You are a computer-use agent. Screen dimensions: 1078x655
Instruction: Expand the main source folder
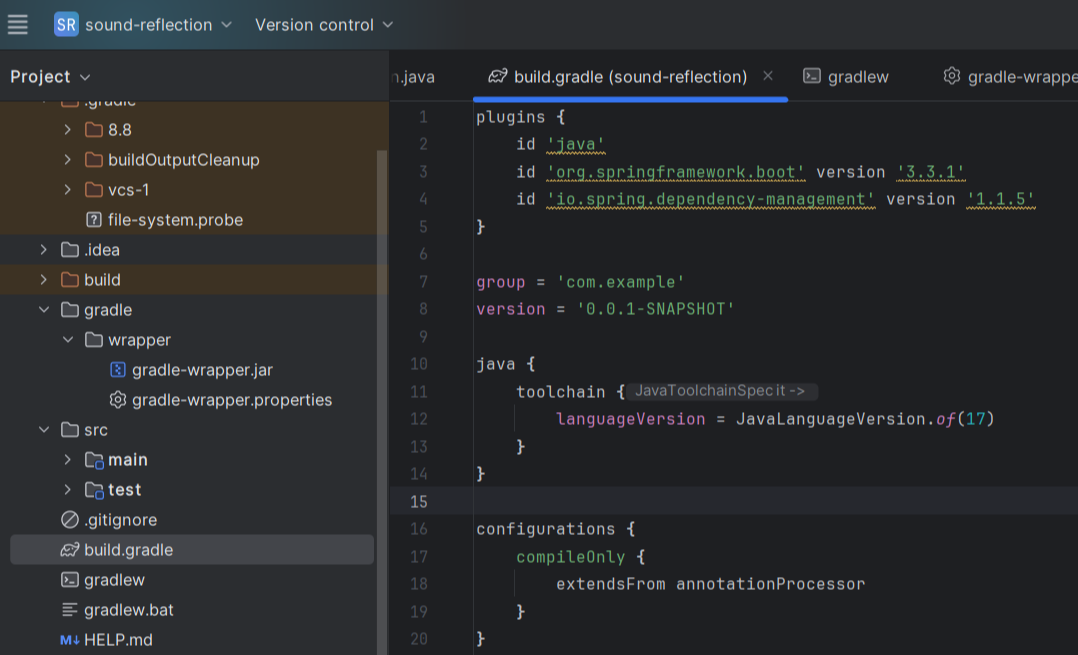(67, 460)
